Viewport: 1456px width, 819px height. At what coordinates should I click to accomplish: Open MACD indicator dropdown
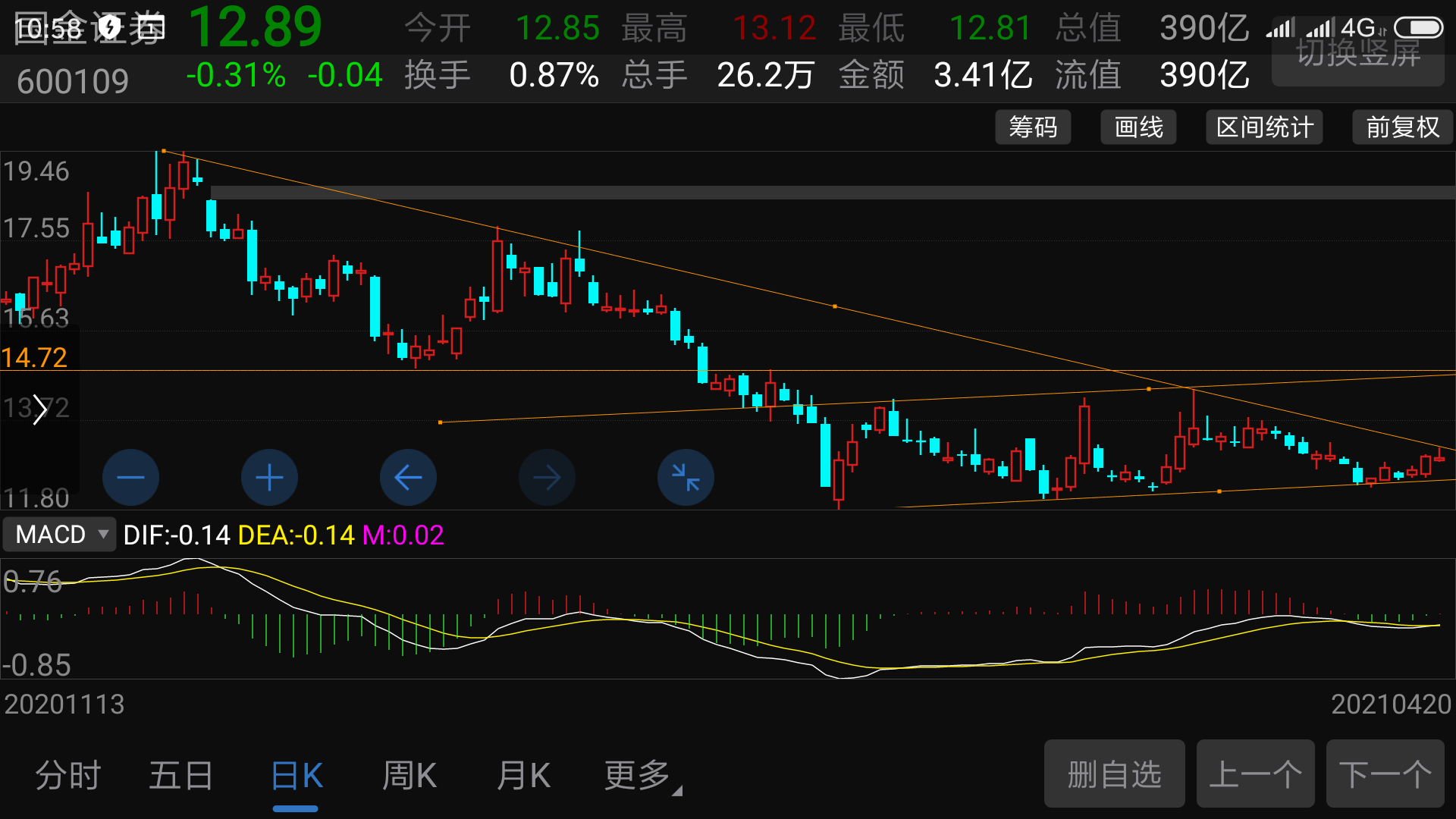pyautogui.click(x=60, y=535)
